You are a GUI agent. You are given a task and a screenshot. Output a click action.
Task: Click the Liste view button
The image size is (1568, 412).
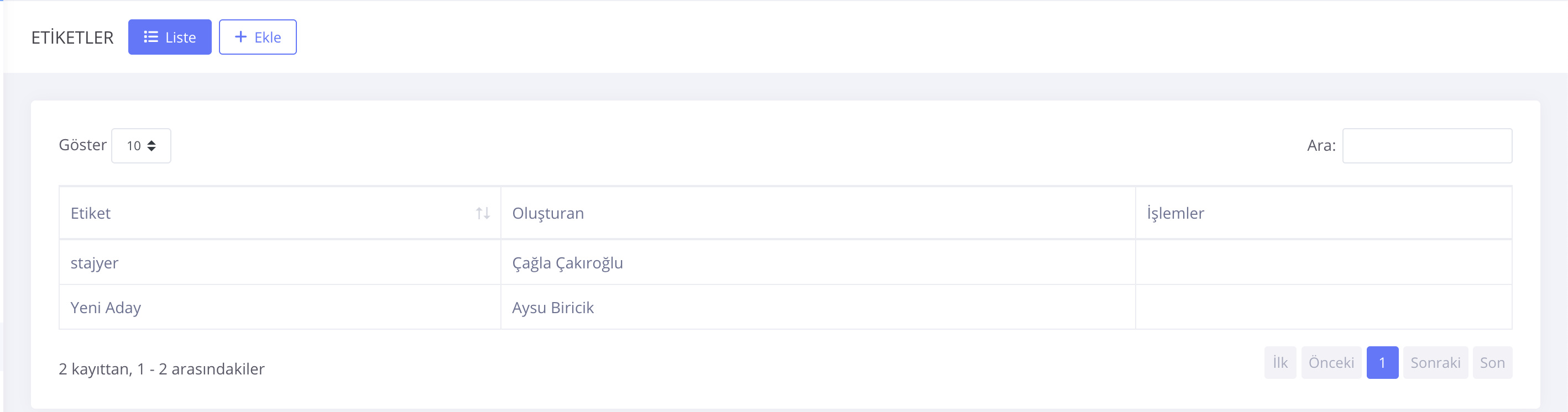[170, 37]
